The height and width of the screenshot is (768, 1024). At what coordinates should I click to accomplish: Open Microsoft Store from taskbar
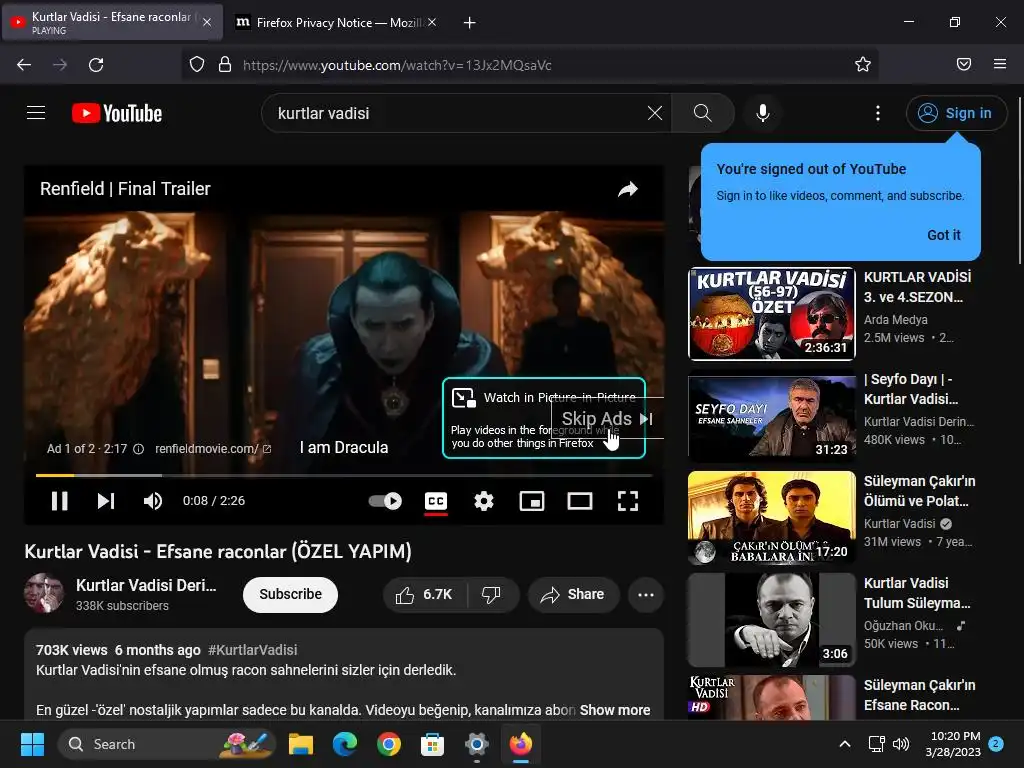point(432,744)
